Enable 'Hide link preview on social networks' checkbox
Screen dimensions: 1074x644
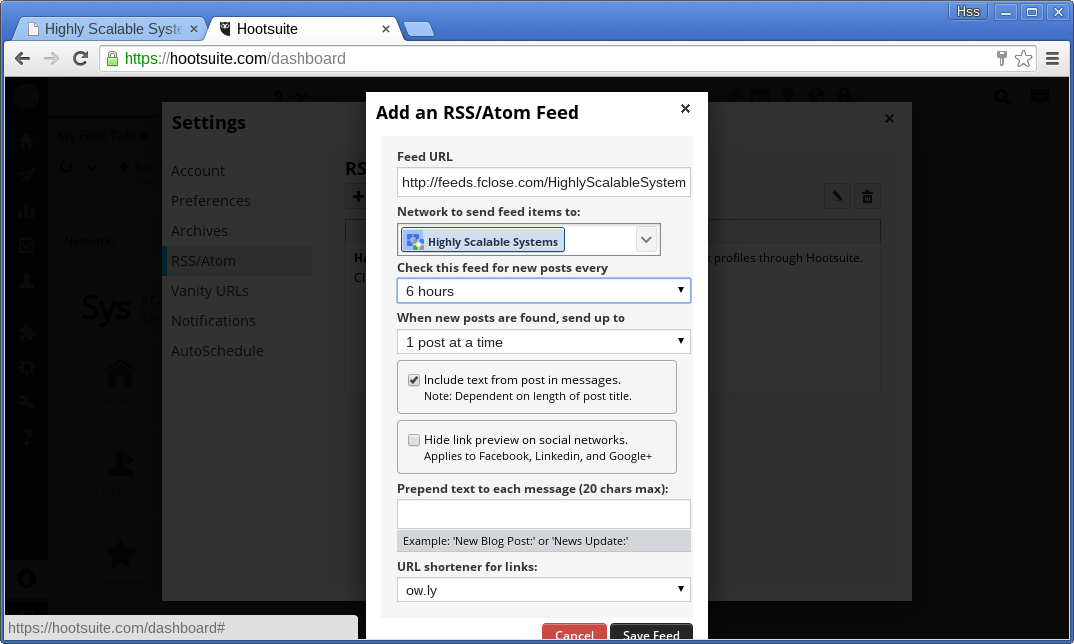414,441
